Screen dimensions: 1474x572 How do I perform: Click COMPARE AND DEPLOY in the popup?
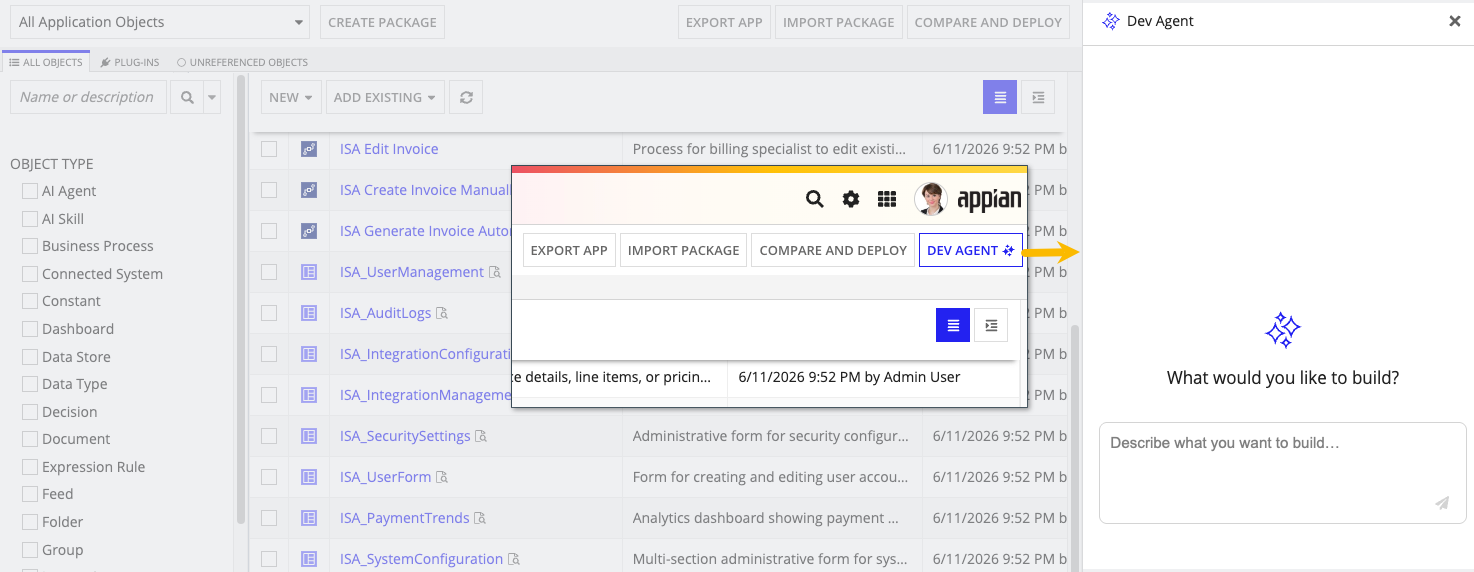[833, 250]
